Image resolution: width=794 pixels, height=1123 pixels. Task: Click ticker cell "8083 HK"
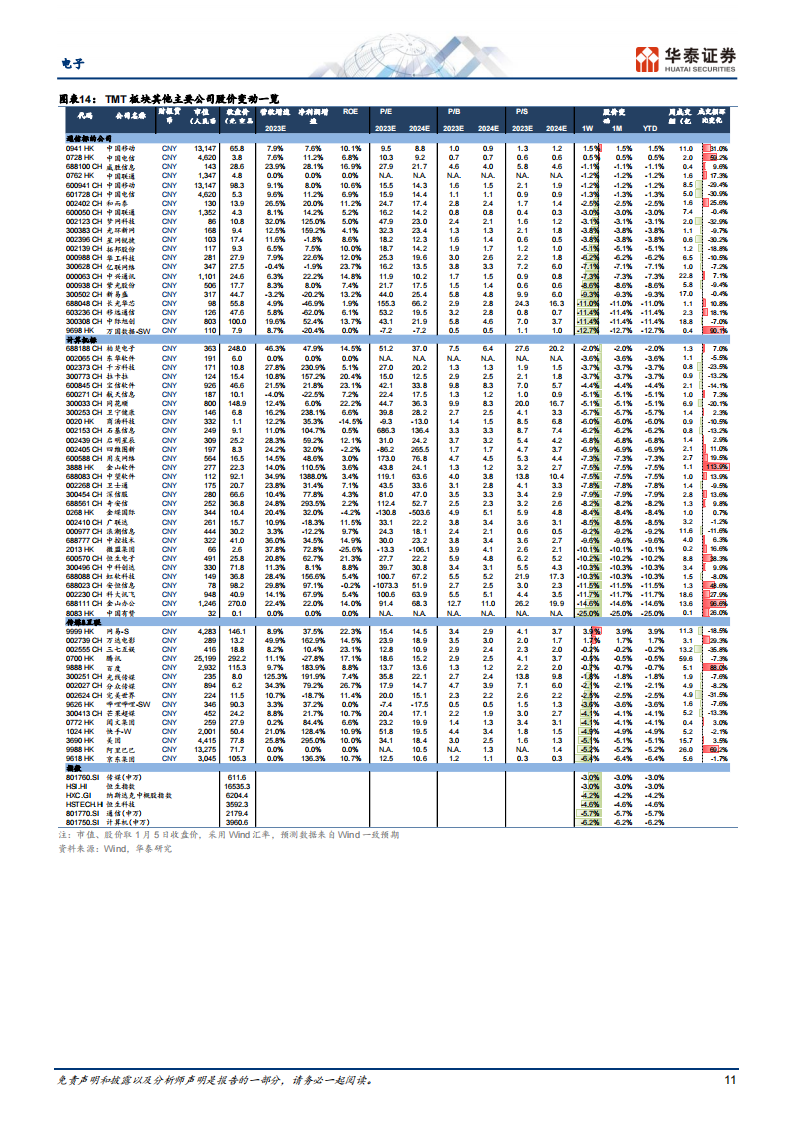coord(79,614)
